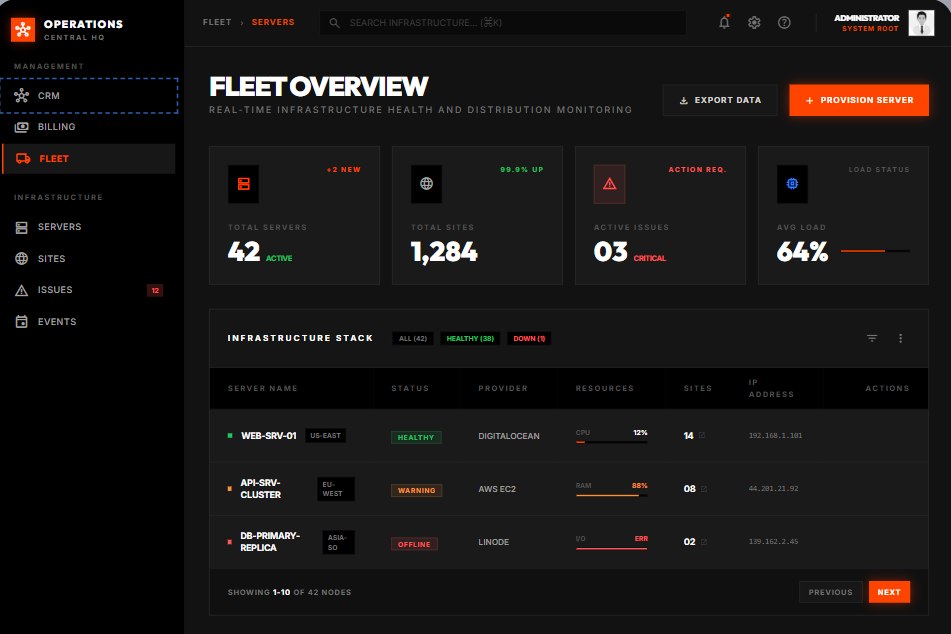The height and width of the screenshot is (634, 951).
Task: Click the Active Issues warning icon
Action: tap(610, 184)
